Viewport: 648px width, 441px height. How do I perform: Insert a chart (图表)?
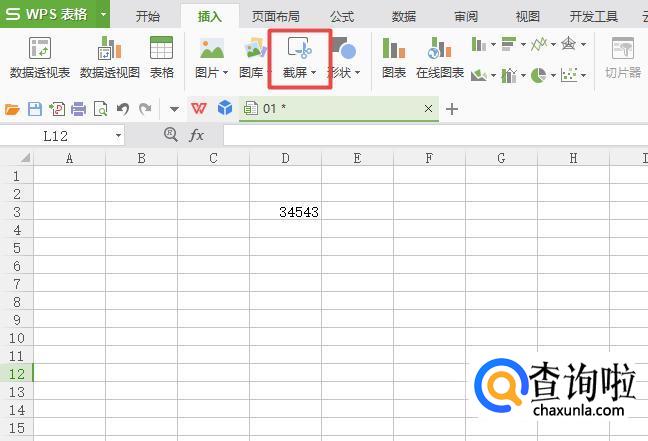pyautogui.click(x=394, y=58)
